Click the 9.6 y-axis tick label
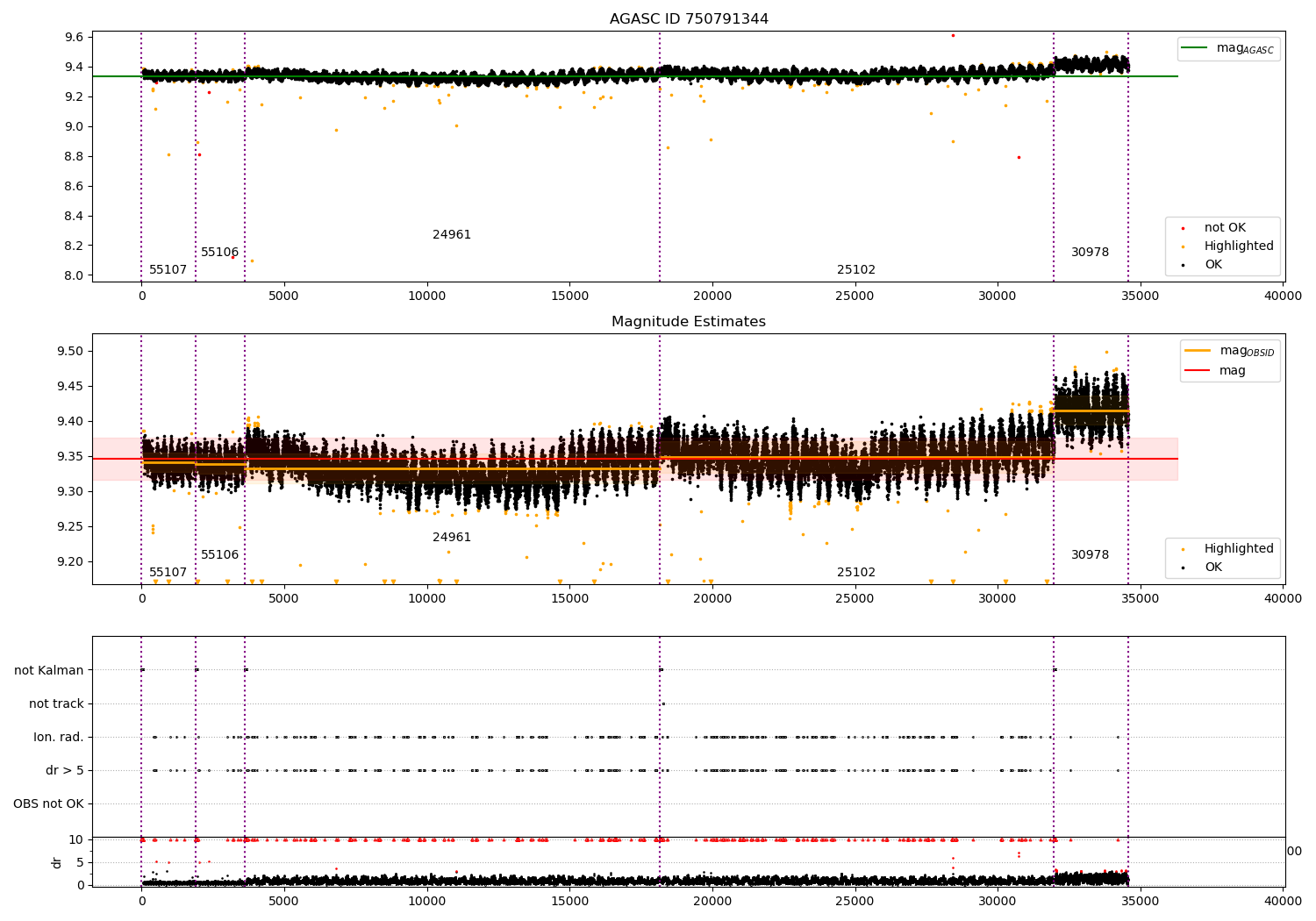 tap(74, 37)
